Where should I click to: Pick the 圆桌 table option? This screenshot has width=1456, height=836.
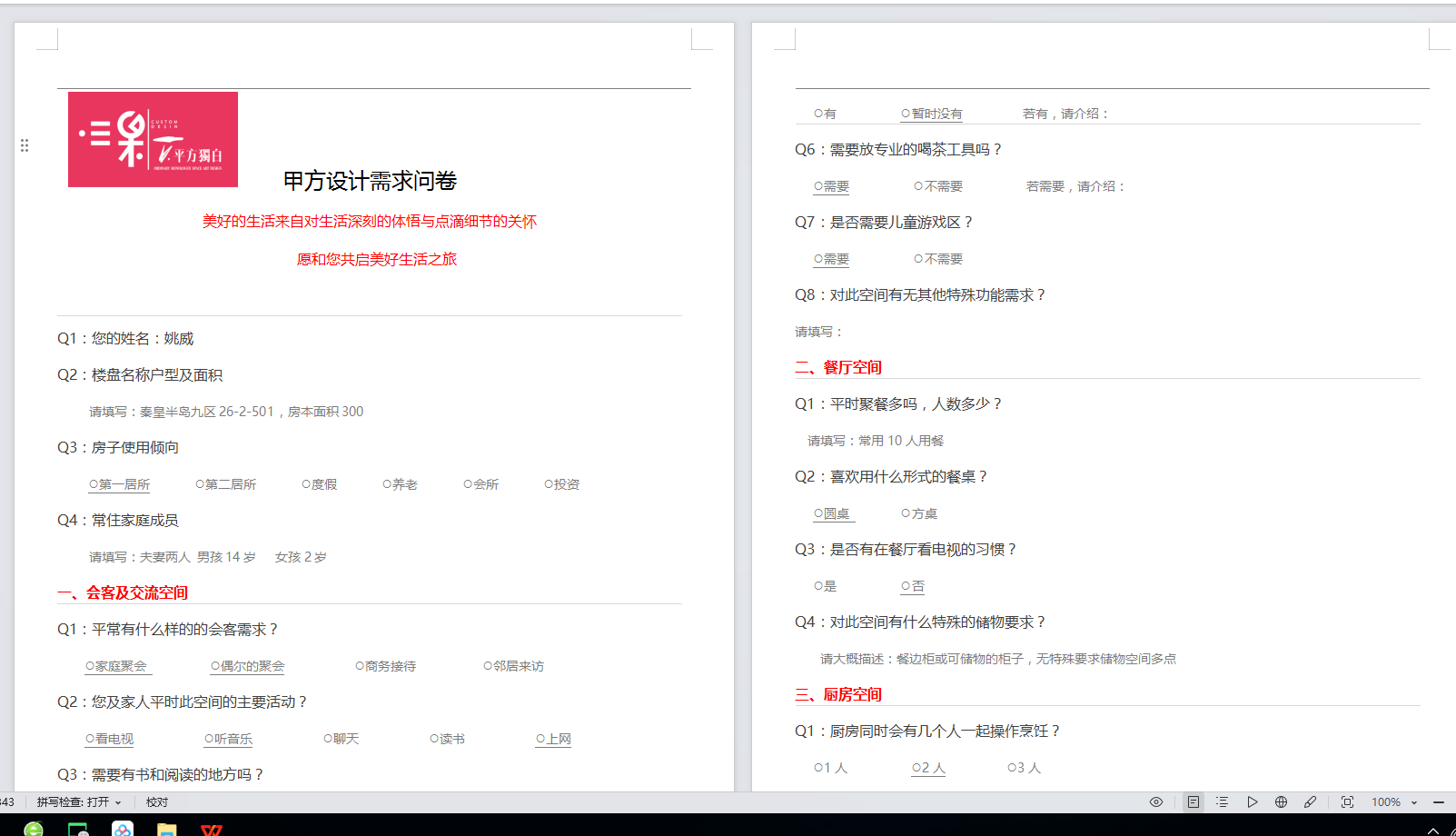coord(832,513)
